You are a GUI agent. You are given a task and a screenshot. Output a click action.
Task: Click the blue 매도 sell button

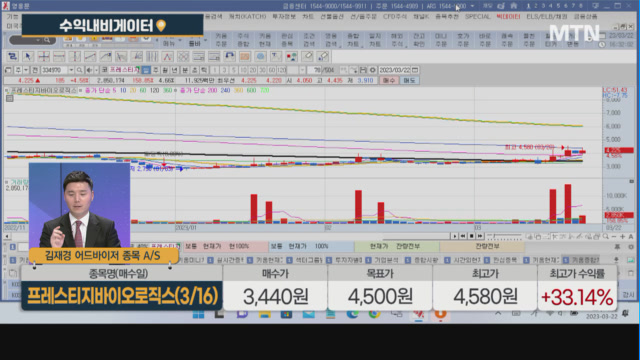click(409, 80)
